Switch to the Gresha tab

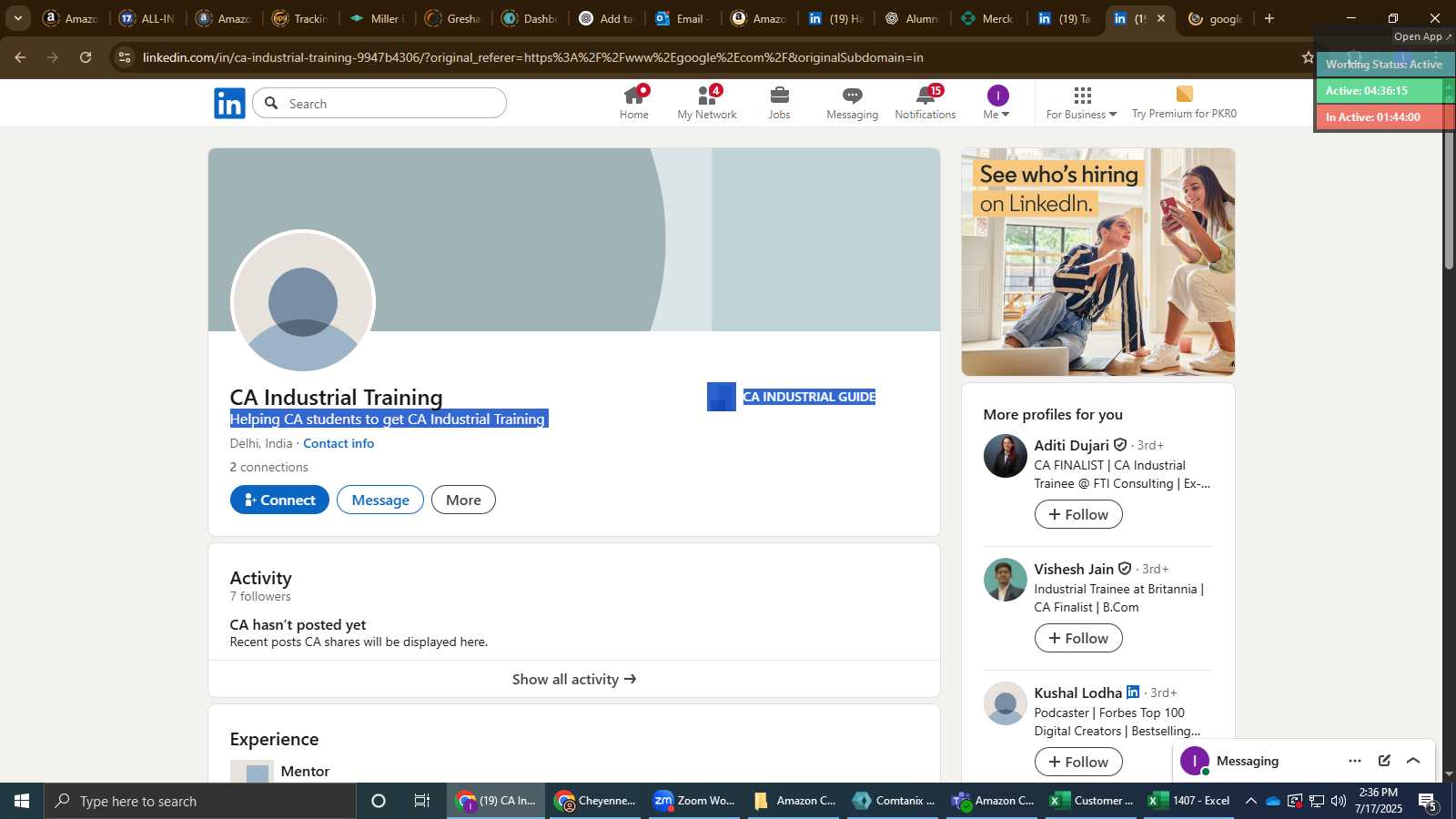click(x=453, y=18)
